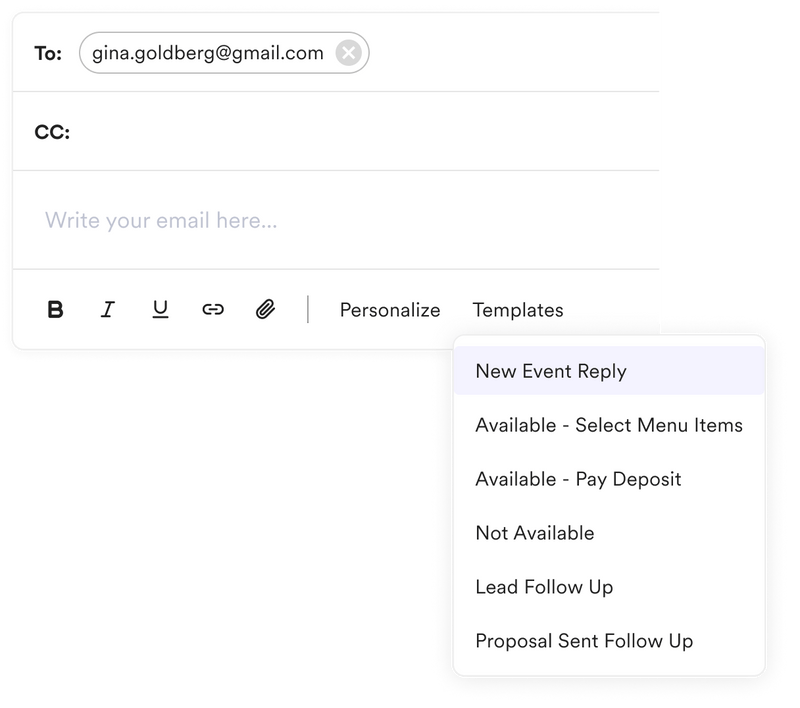Image resolution: width=800 pixels, height=708 pixels.
Task: Pick the Available - Pay Deposit template
Action: tap(578, 479)
